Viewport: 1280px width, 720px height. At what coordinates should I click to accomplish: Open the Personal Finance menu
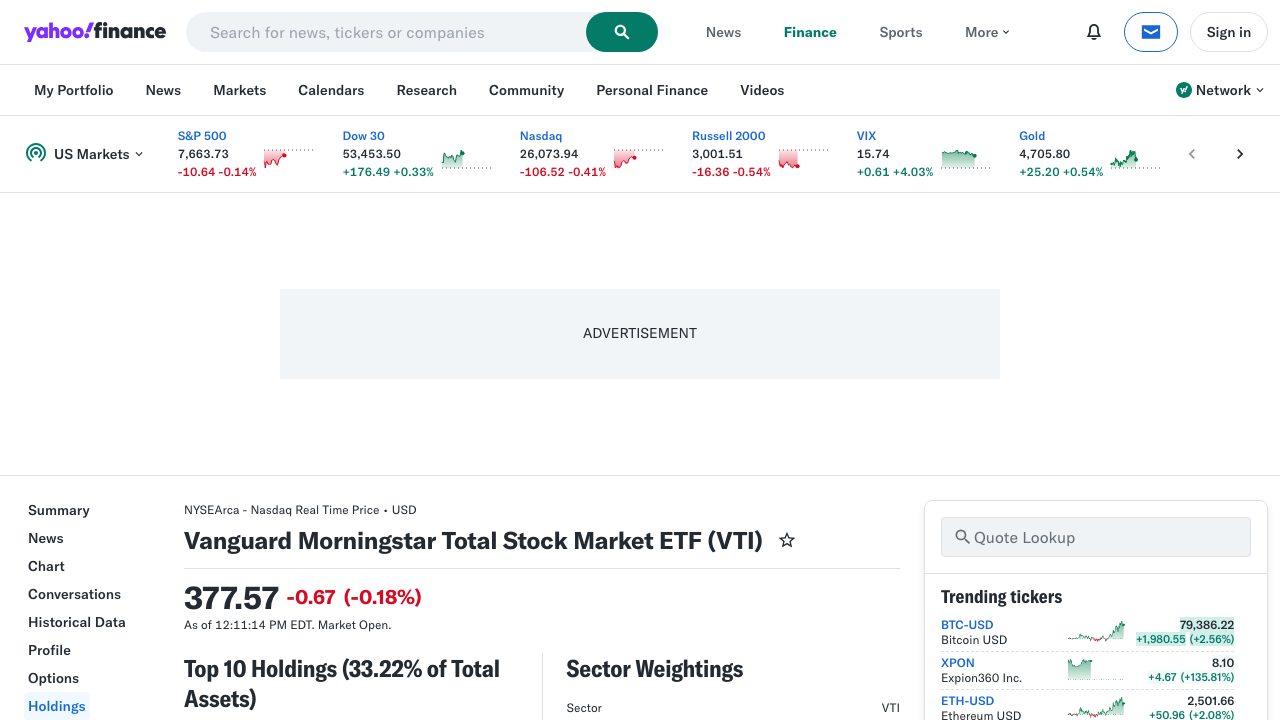pyautogui.click(x=652, y=90)
